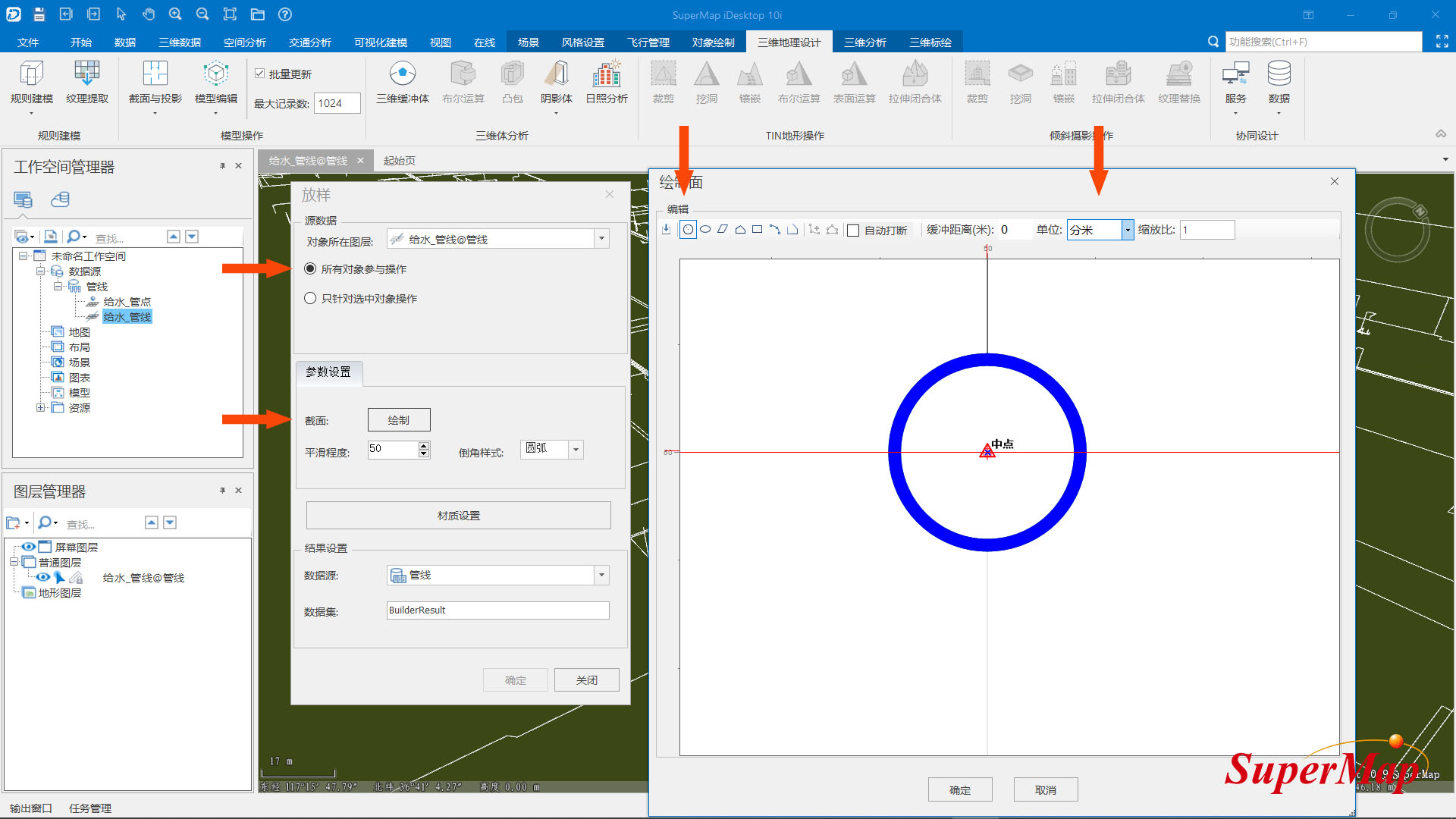Open the 单位 unit dropdown

(1128, 230)
